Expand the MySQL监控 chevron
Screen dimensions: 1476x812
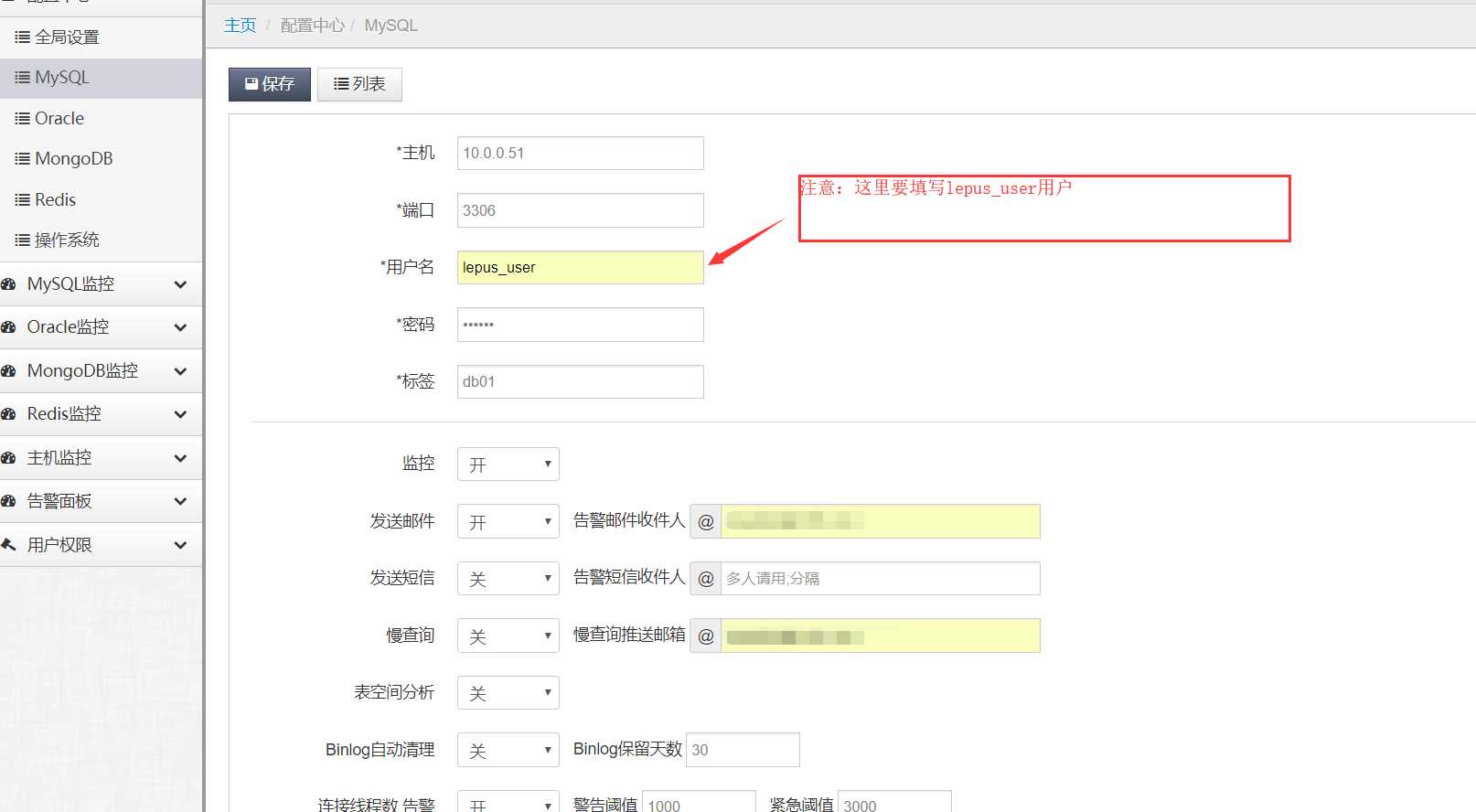180,284
